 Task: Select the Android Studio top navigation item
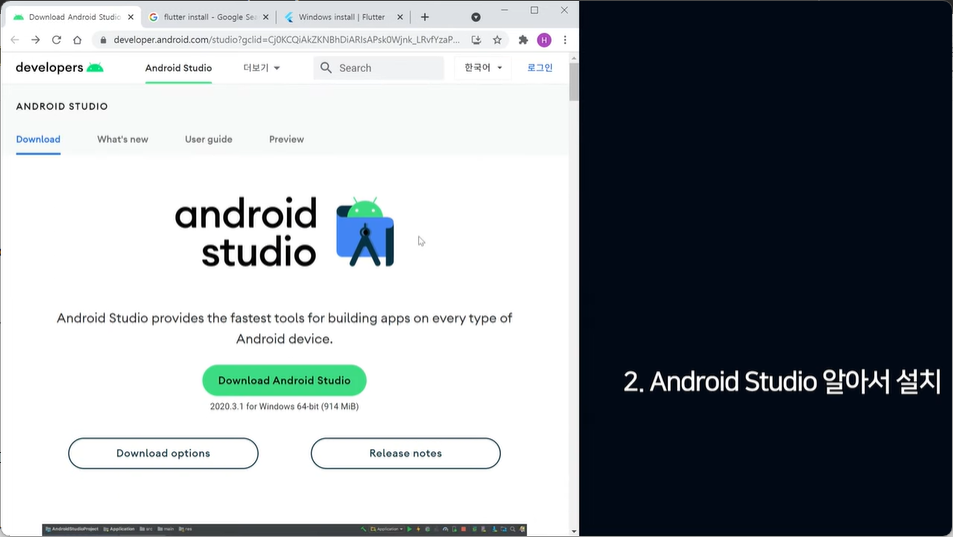coord(178,68)
